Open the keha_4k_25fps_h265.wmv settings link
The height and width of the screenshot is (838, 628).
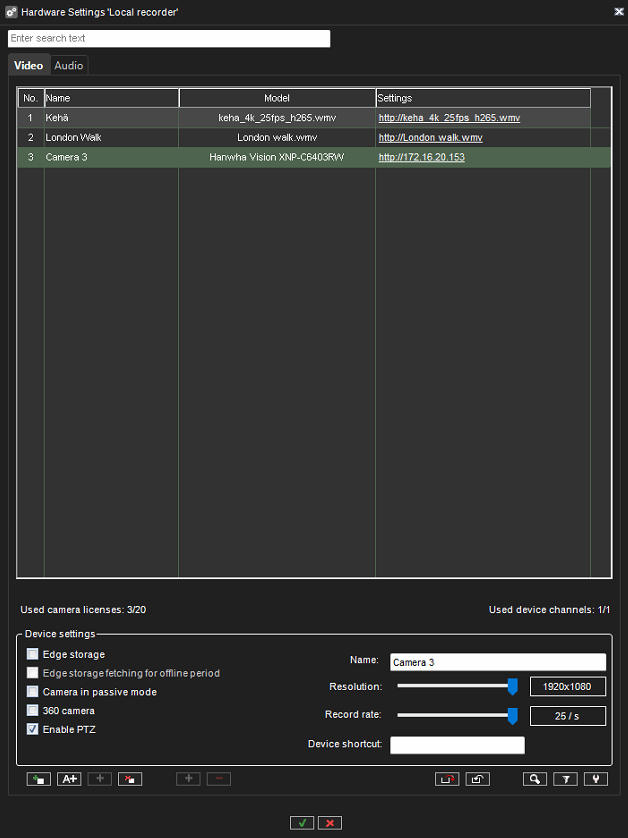[449, 118]
